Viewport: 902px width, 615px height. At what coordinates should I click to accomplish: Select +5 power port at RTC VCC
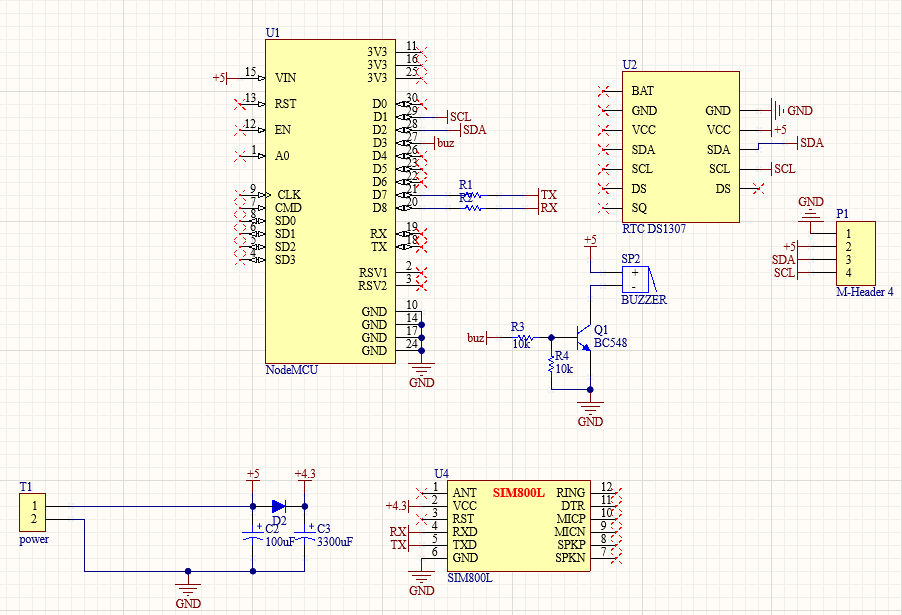point(779,130)
